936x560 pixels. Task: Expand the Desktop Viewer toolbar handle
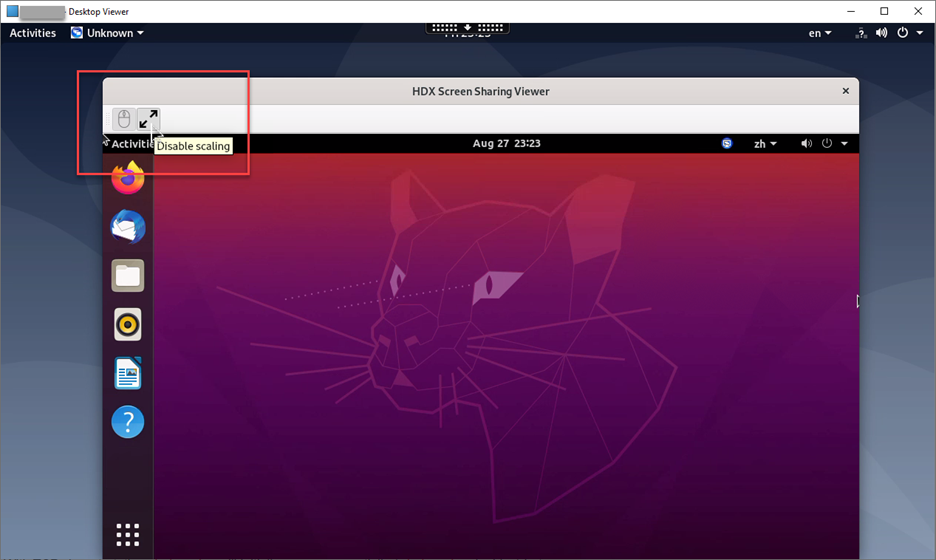(x=467, y=27)
